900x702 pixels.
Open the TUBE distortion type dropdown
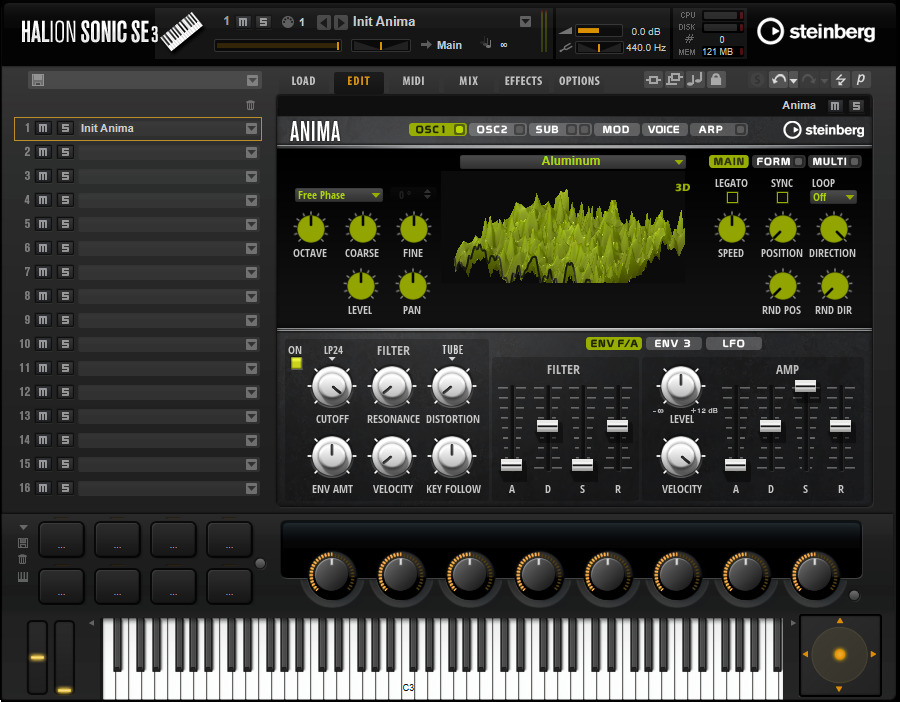pos(452,353)
